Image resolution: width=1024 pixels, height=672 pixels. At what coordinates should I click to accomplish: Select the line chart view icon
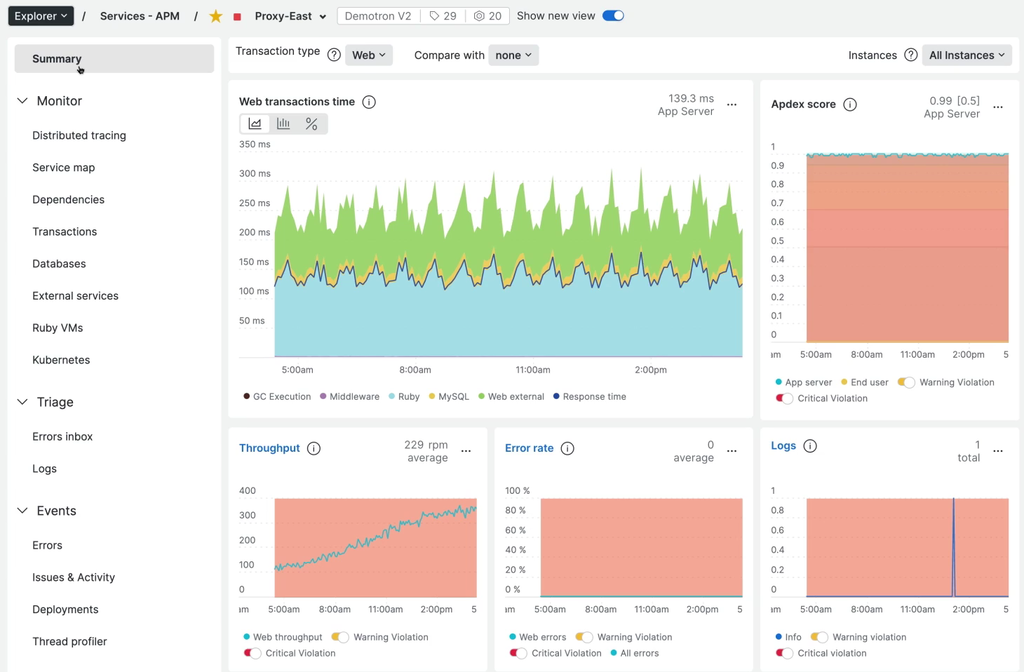pyautogui.click(x=254, y=123)
